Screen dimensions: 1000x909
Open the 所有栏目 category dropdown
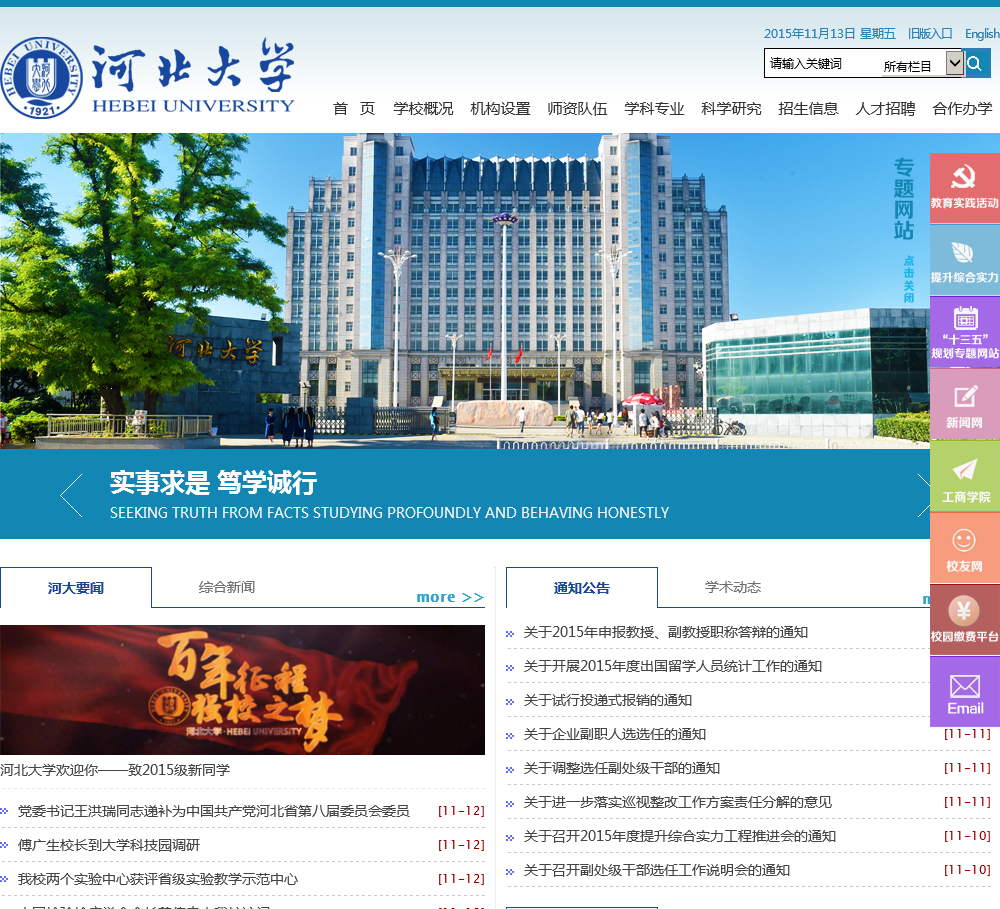pyautogui.click(x=922, y=64)
